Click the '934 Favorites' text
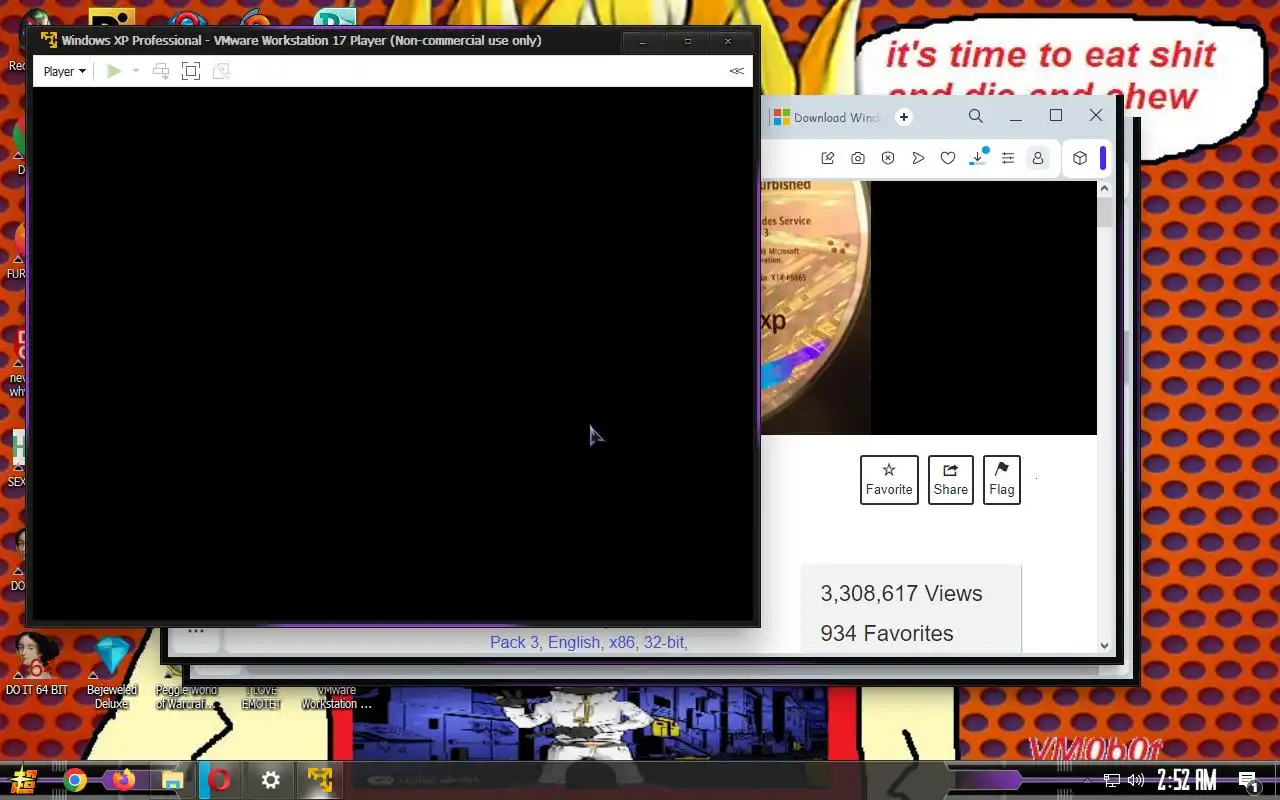The width and height of the screenshot is (1280, 800). (887, 633)
